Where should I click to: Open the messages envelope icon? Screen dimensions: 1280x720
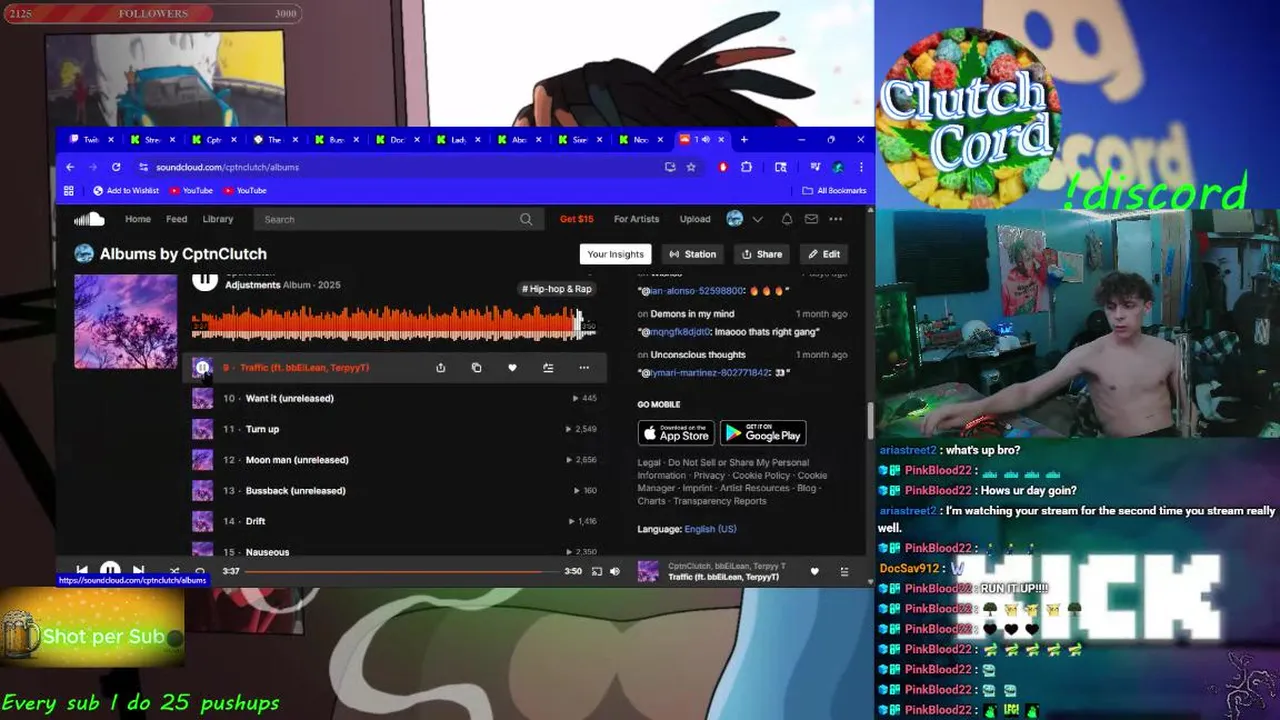point(811,219)
